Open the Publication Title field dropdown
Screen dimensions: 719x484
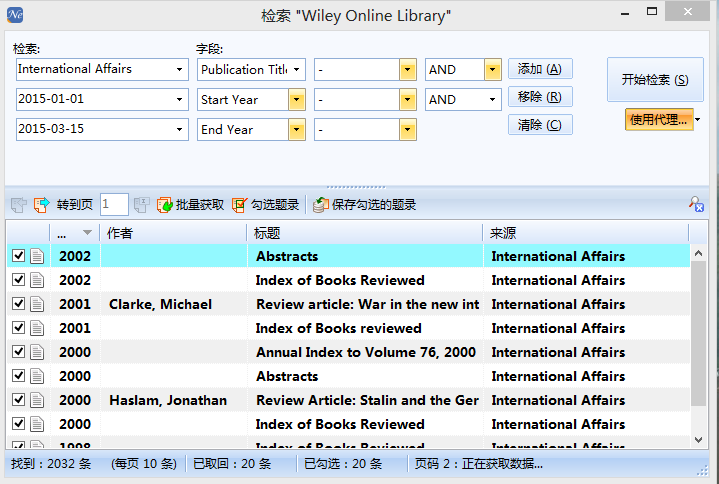click(297, 70)
